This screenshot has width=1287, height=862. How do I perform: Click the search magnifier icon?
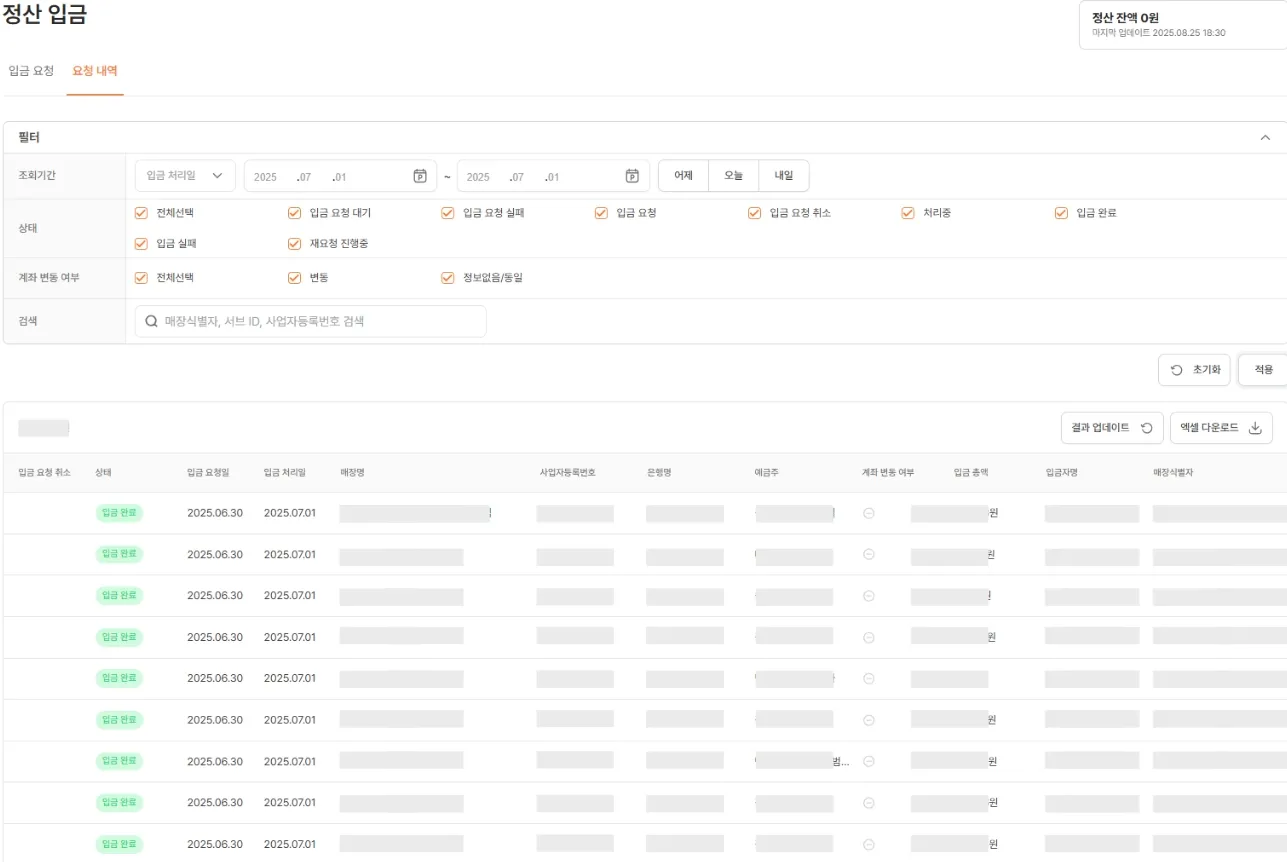click(152, 321)
